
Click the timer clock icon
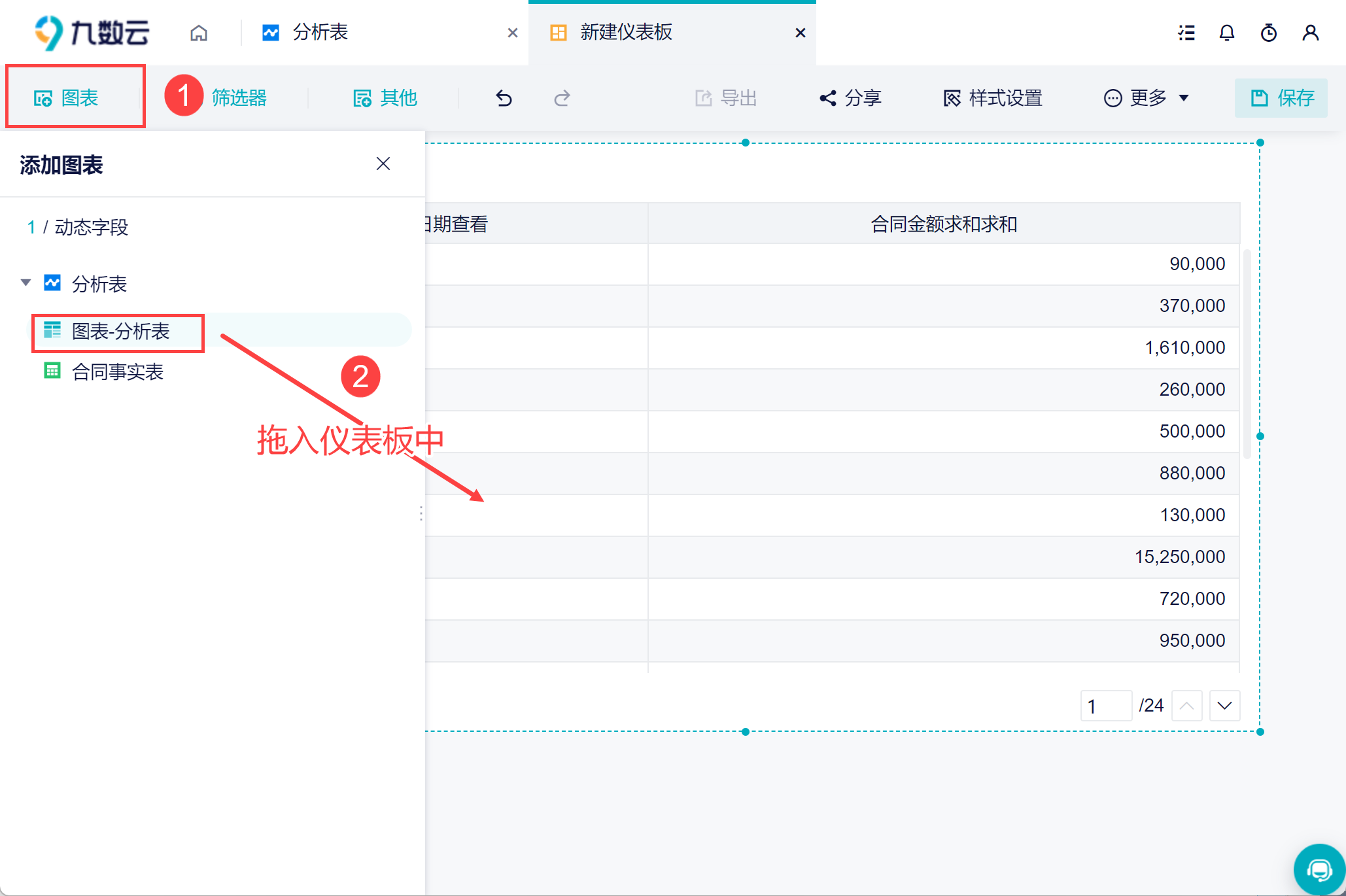[x=1269, y=33]
